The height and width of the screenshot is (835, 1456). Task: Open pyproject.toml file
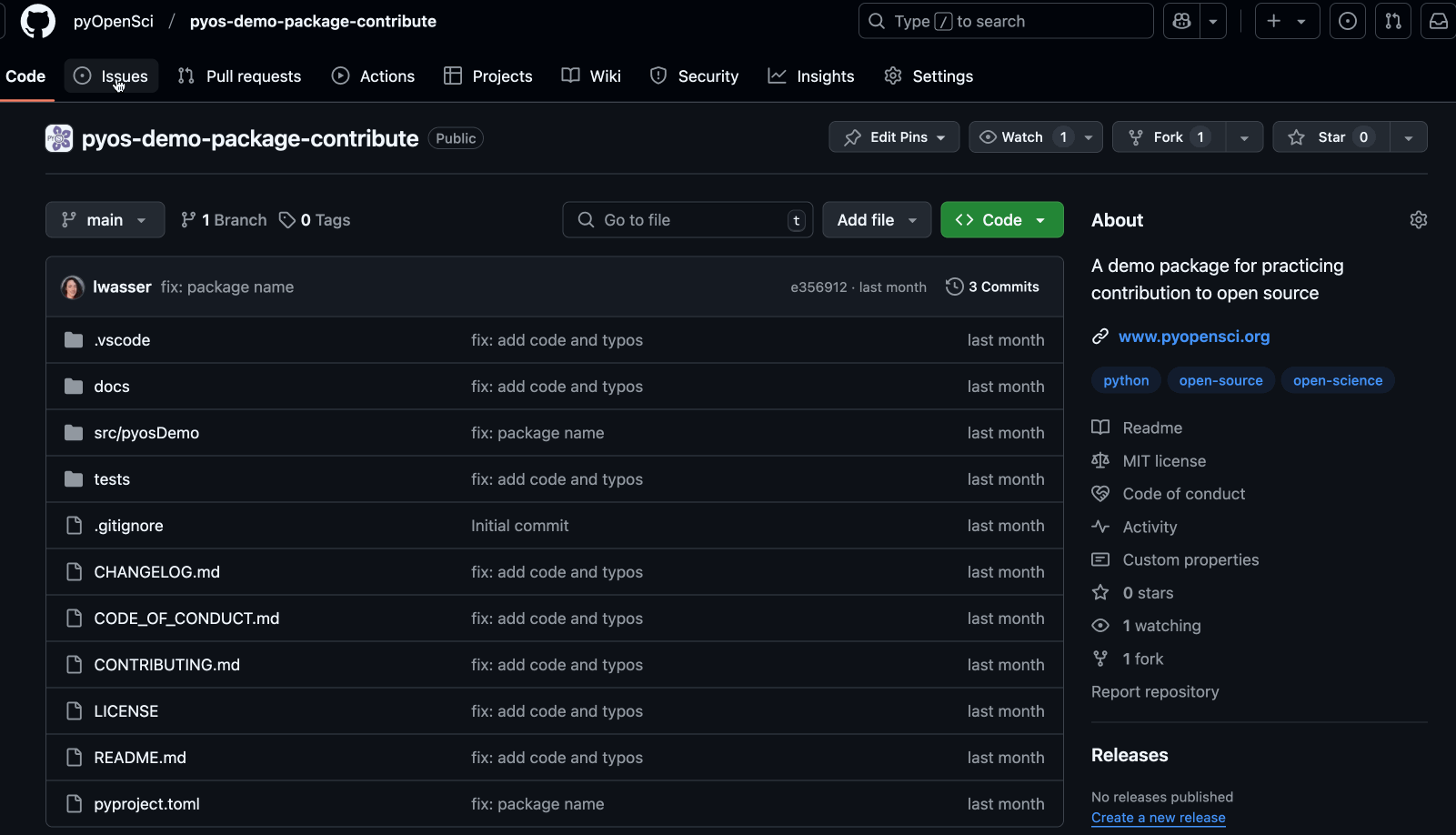(146, 804)
